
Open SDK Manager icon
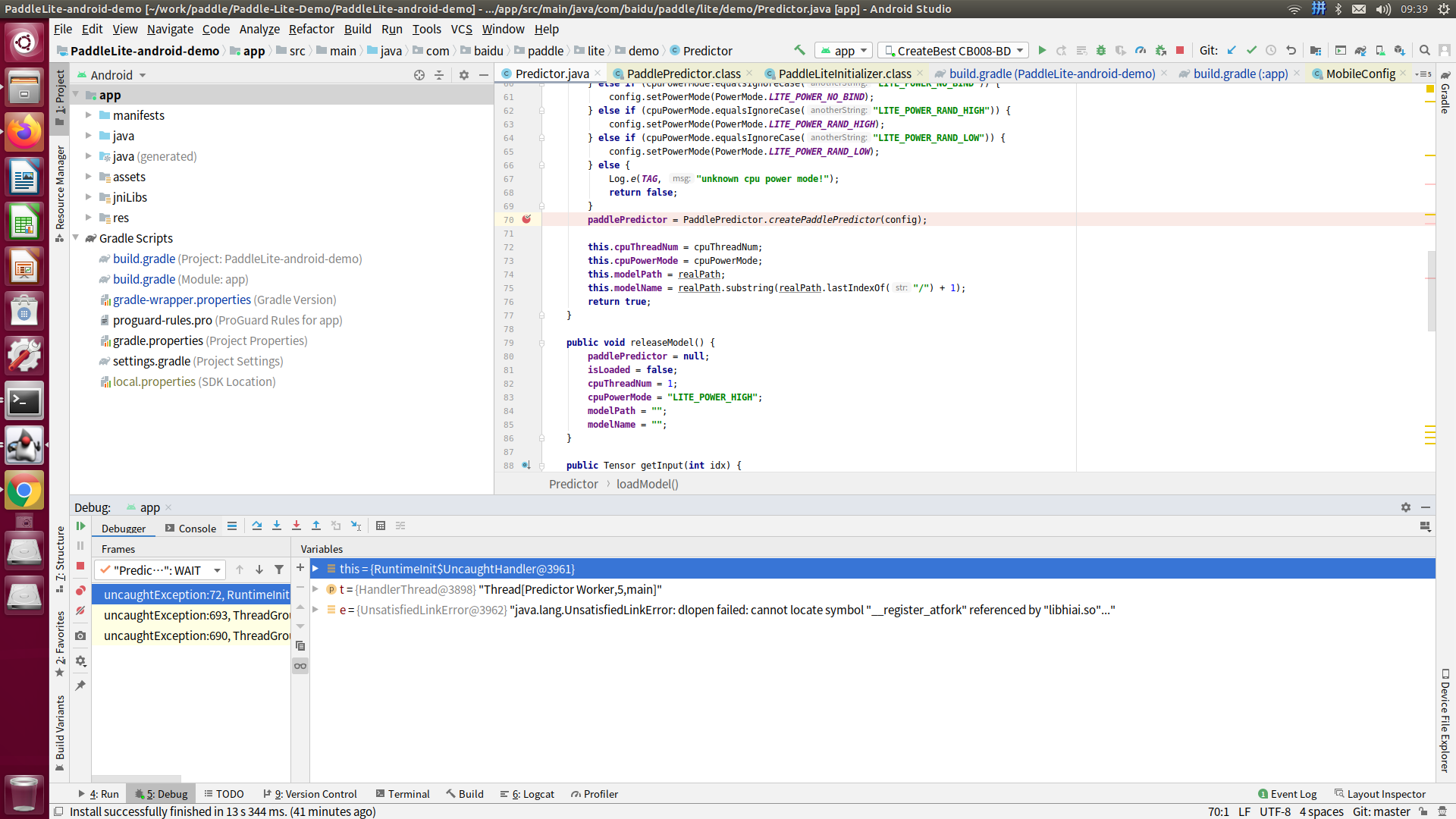pos(1400,51)
